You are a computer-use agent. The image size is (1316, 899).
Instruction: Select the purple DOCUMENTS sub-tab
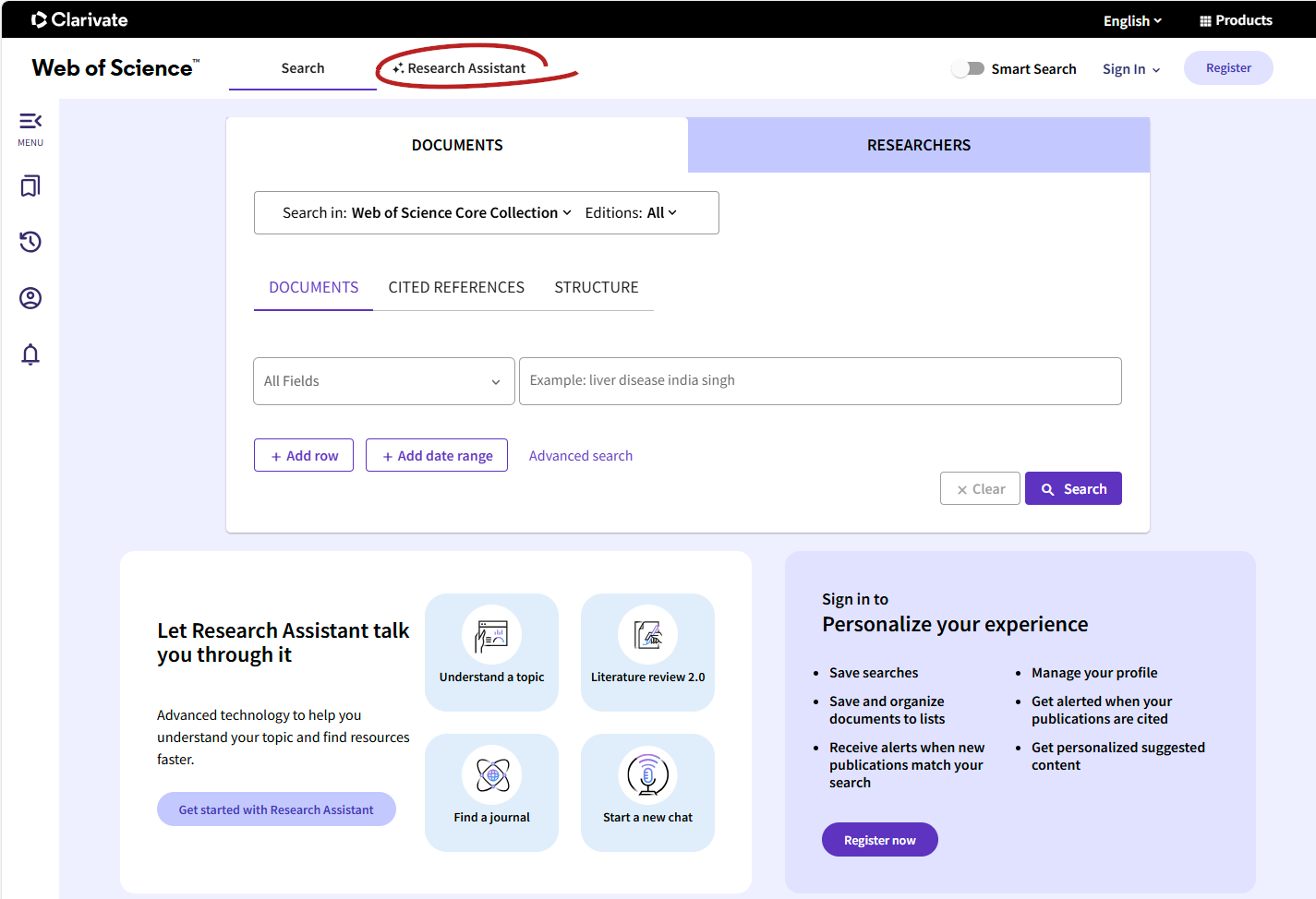tap(314, 287)
